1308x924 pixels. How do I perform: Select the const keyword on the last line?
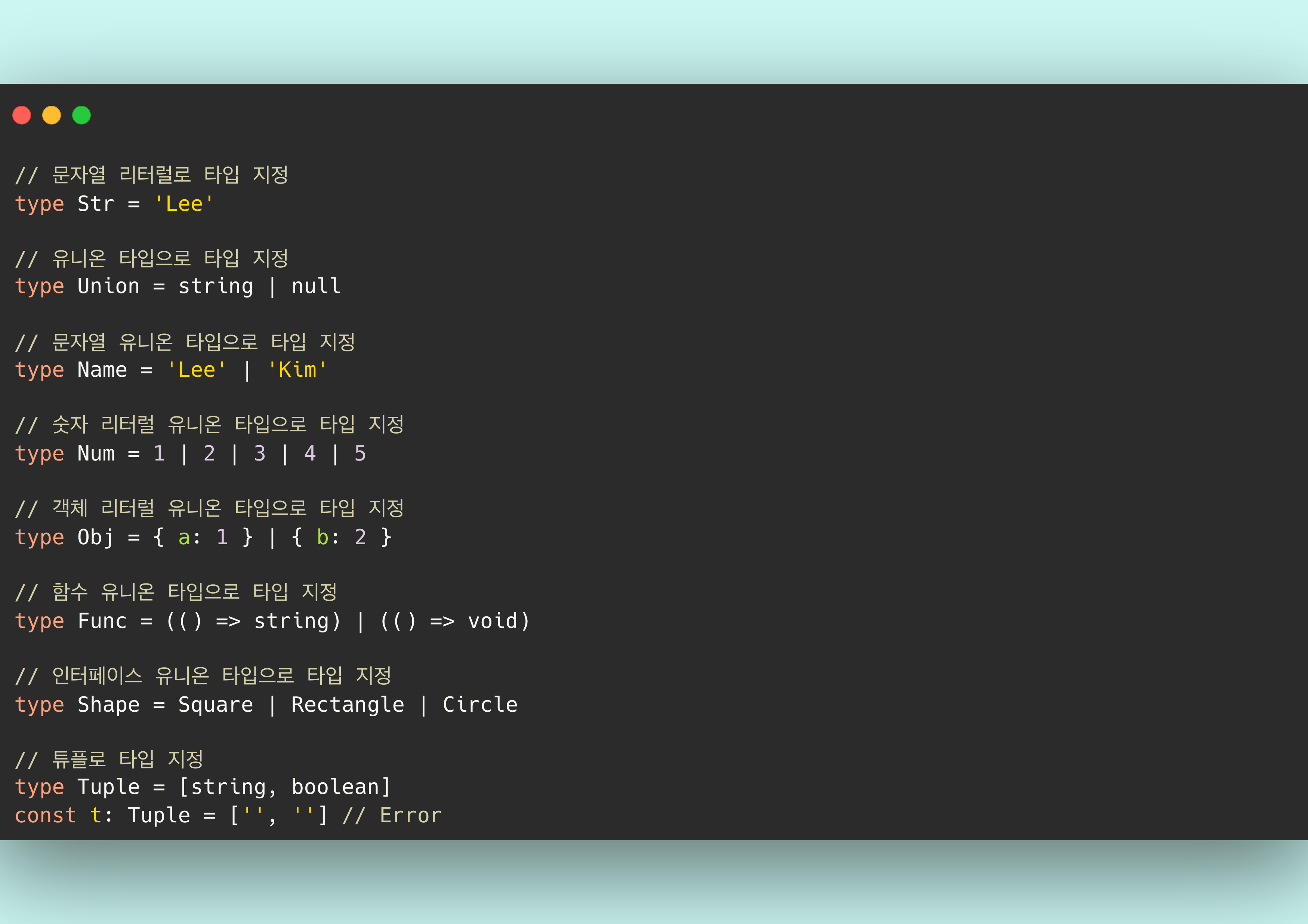pyautogui.click(x=46, y=814)
